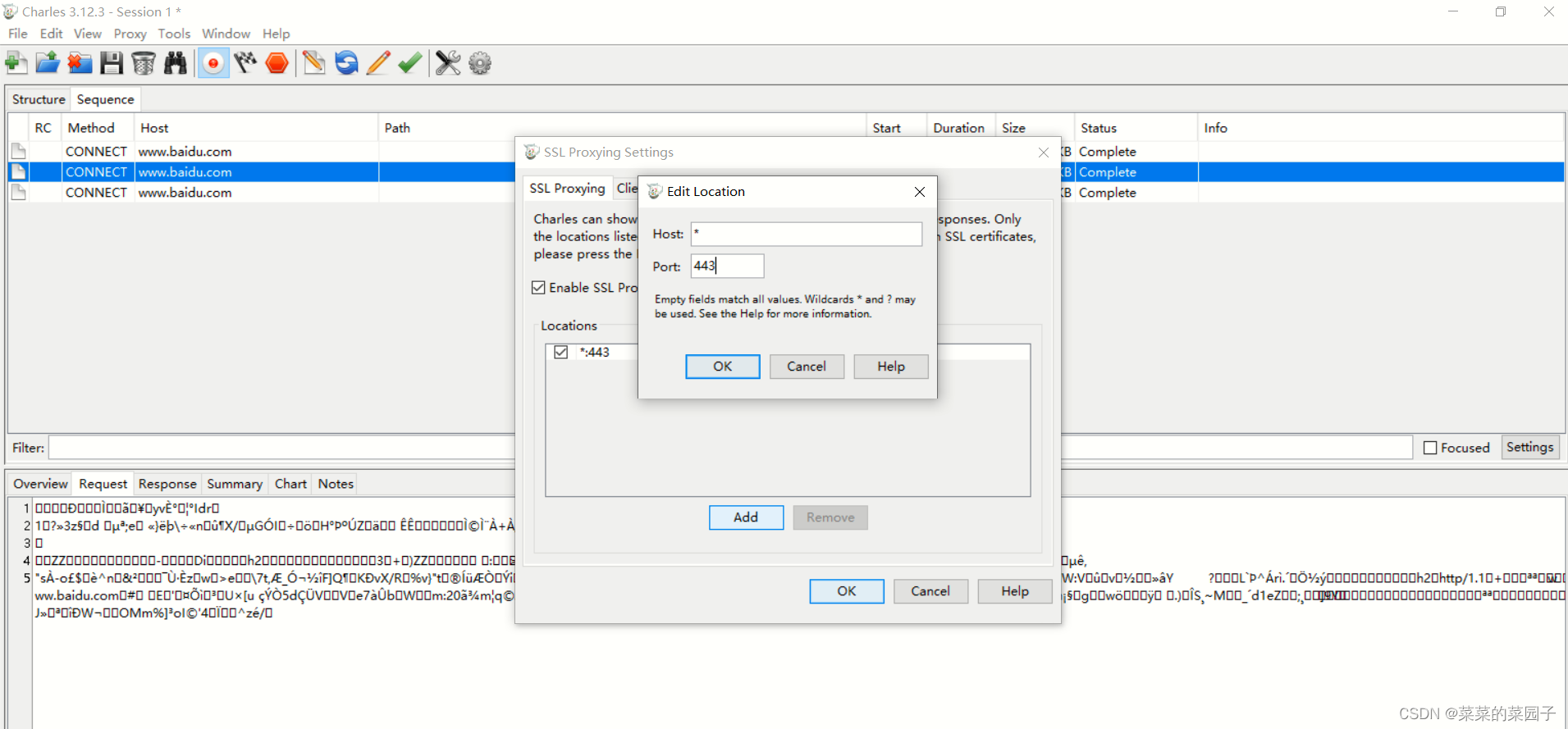
Task: Confirm Edit Location with OK
Action: 722,367
